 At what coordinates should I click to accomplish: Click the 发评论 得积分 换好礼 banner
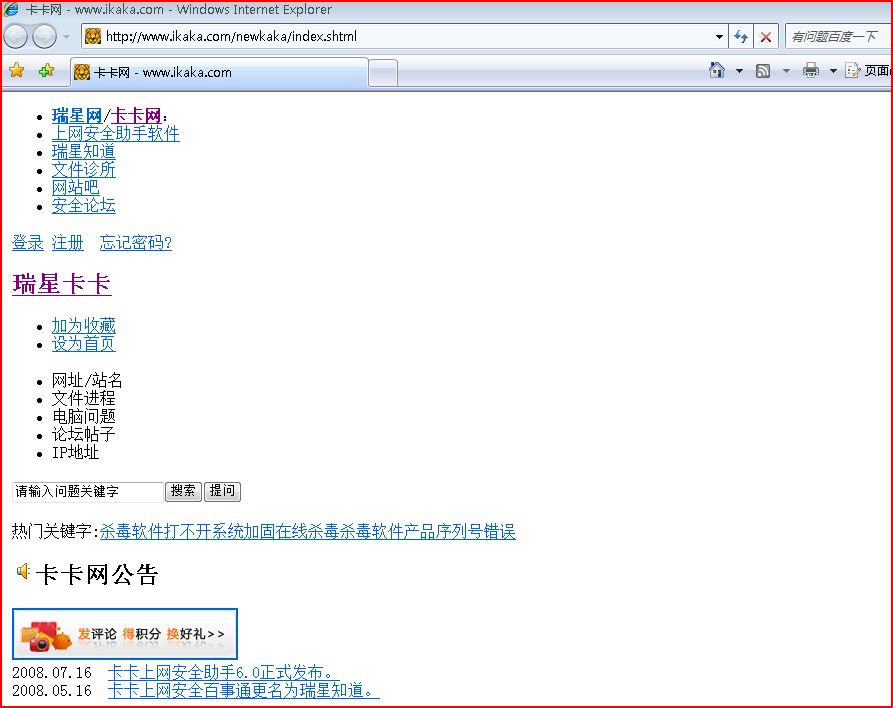pos(125,633)
